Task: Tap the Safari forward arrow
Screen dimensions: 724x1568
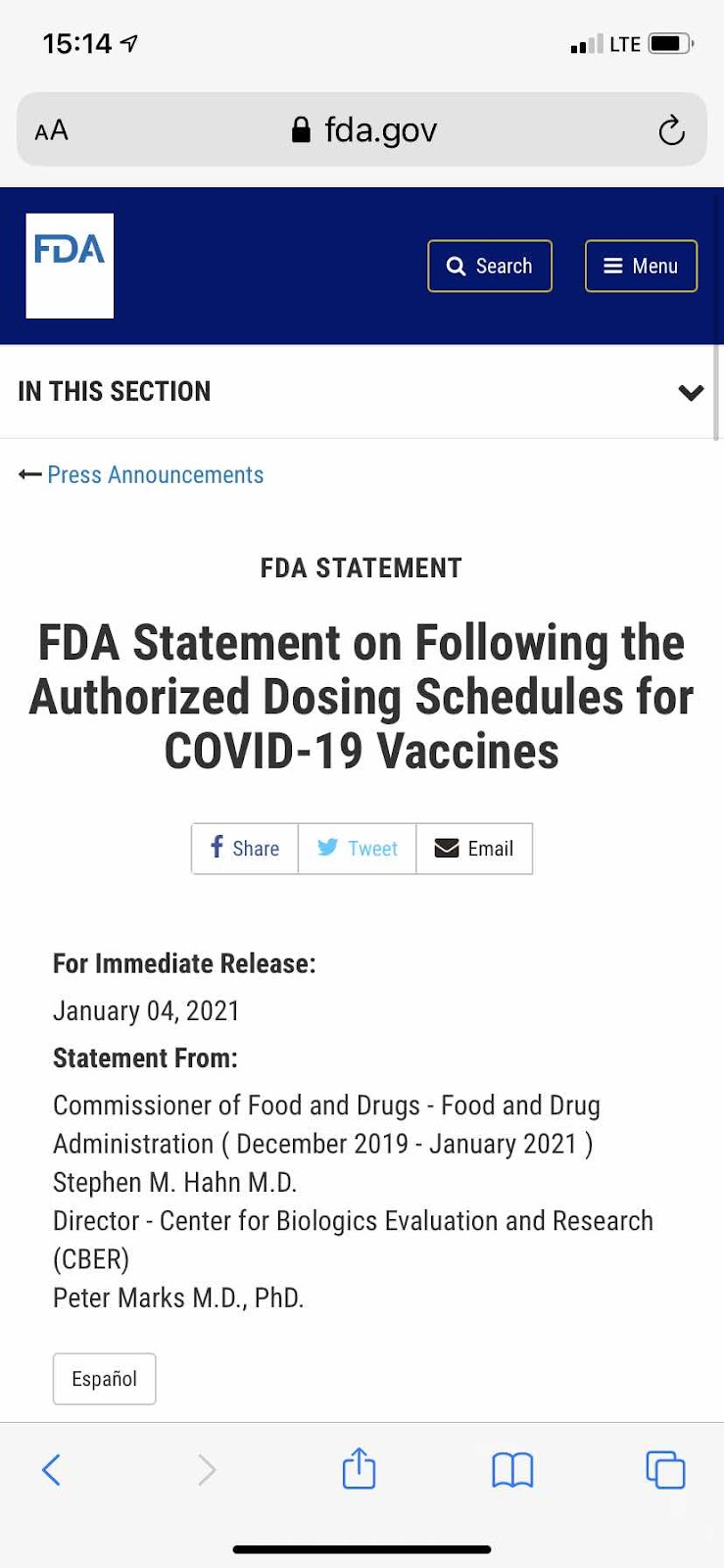Action: point(206,1469)
